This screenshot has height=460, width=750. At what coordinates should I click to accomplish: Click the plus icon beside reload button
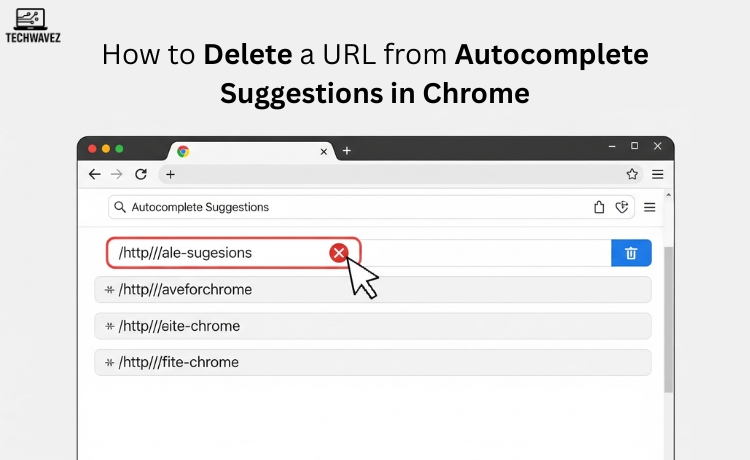point(170,174)
